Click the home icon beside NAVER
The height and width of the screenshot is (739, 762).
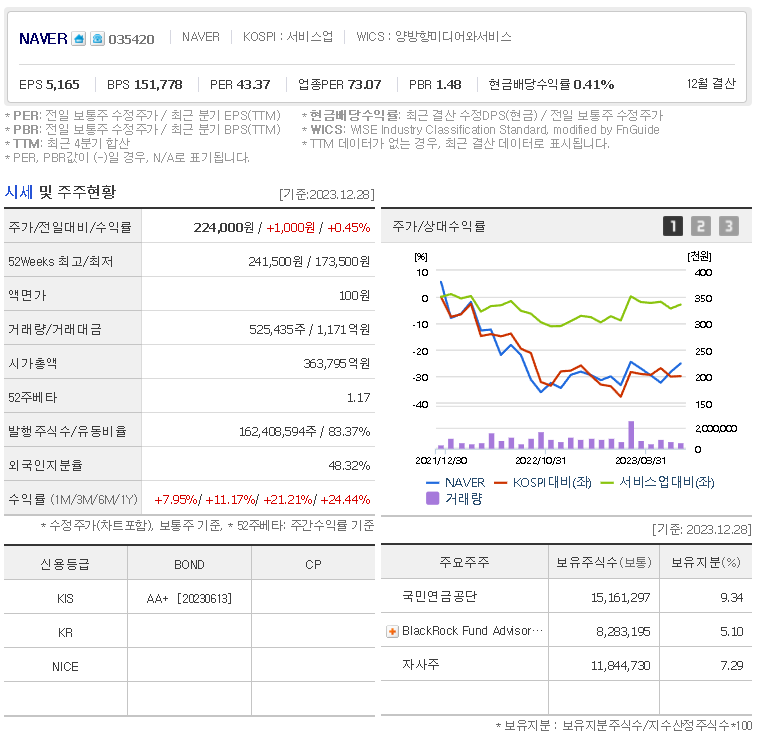click(79, 38)
